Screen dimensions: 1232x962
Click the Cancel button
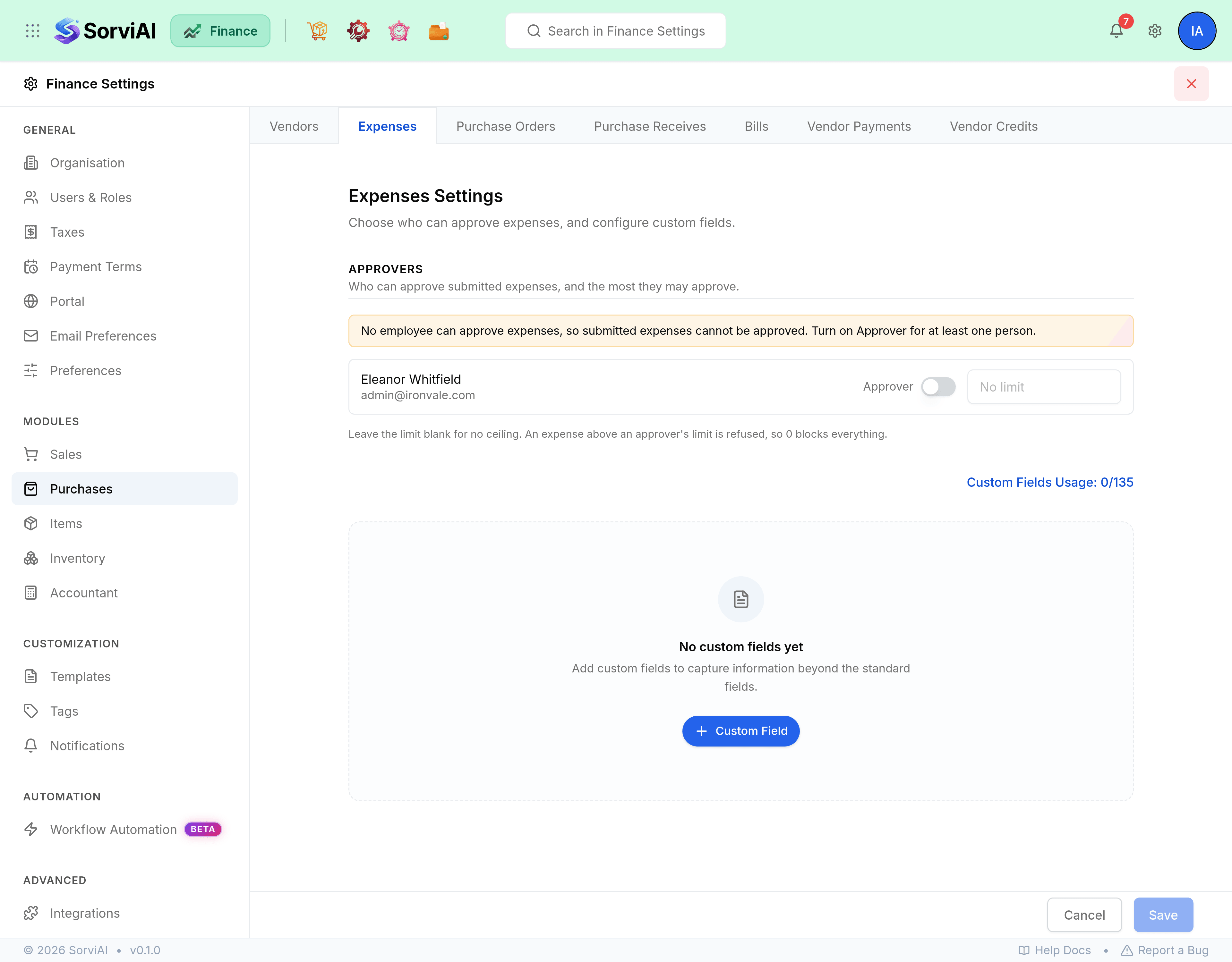tap(1084, 915)
